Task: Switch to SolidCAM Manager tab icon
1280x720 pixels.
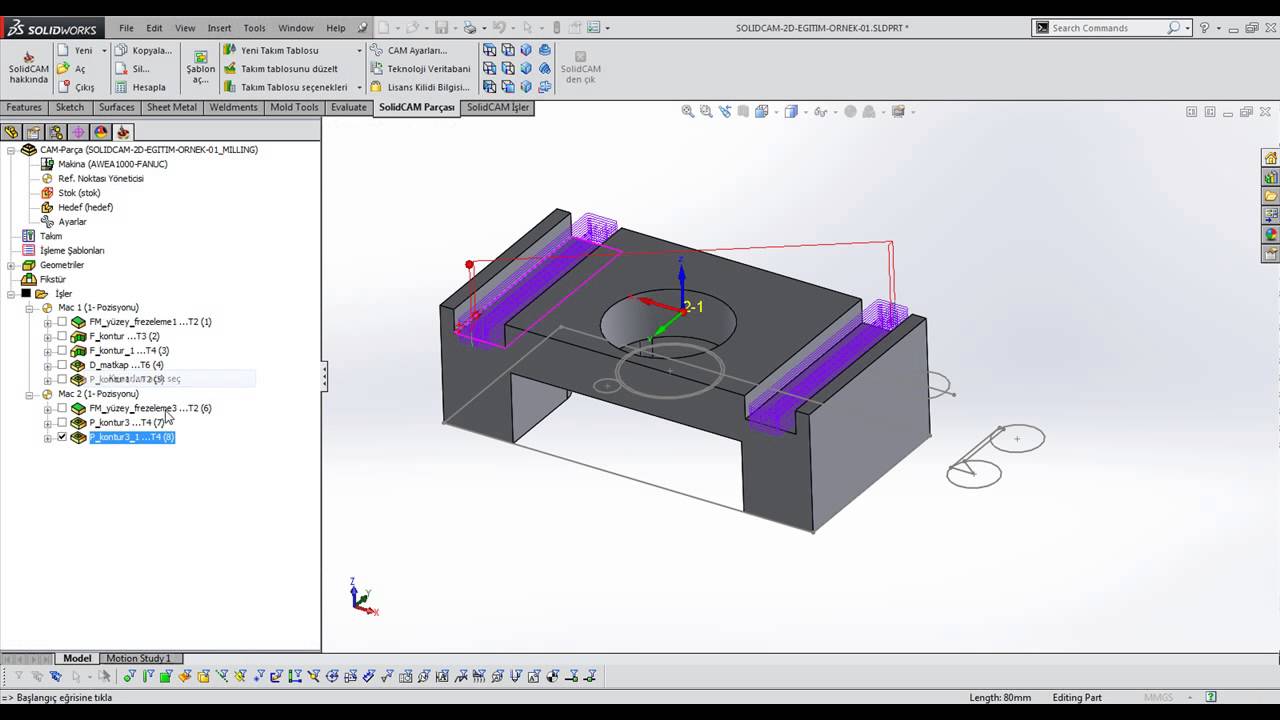Action: point(123,132)
